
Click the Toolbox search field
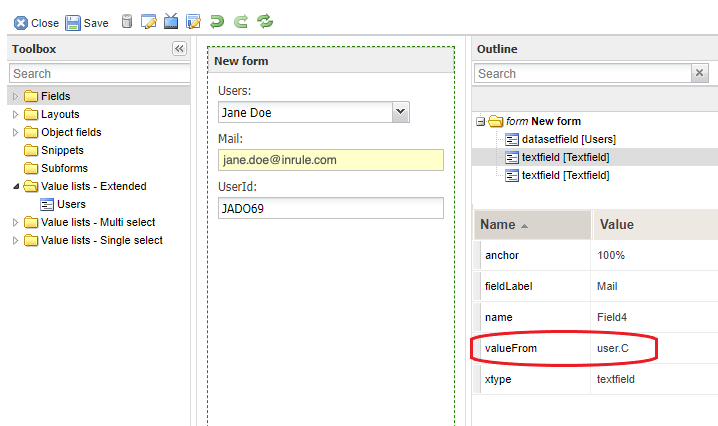tap(99, 73)
